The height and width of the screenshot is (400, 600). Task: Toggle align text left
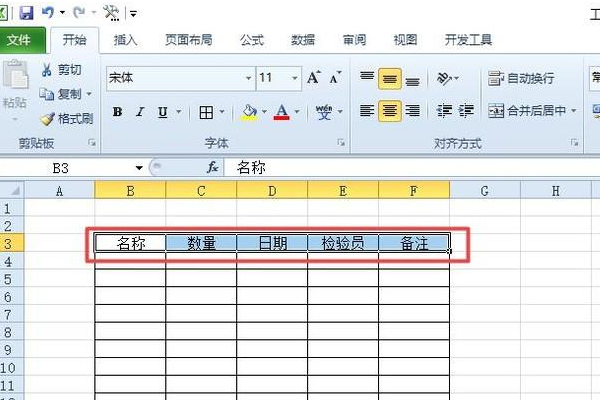367,111
